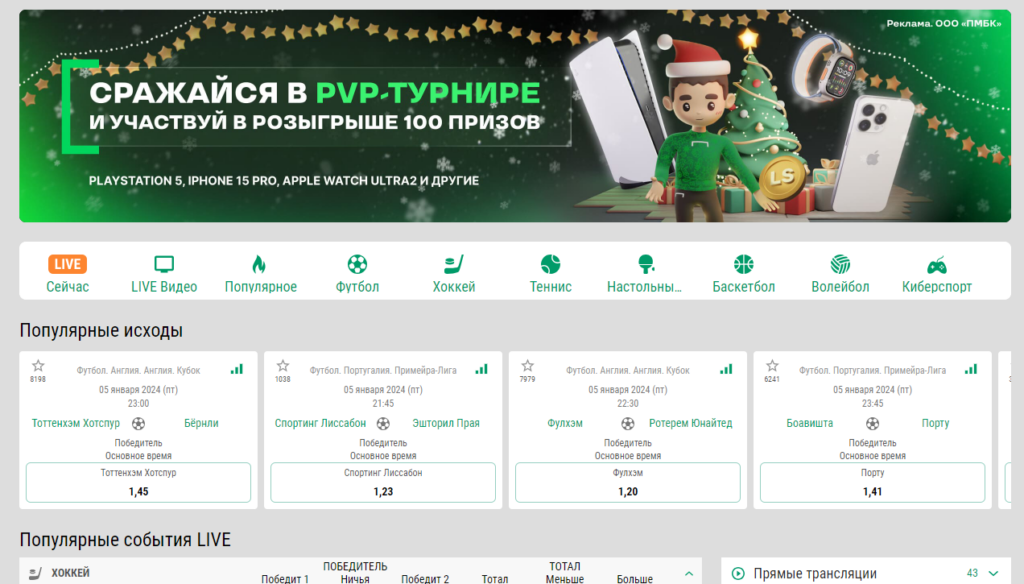
Task: Open Настольный теннис category
Action: tap(645, 273)
